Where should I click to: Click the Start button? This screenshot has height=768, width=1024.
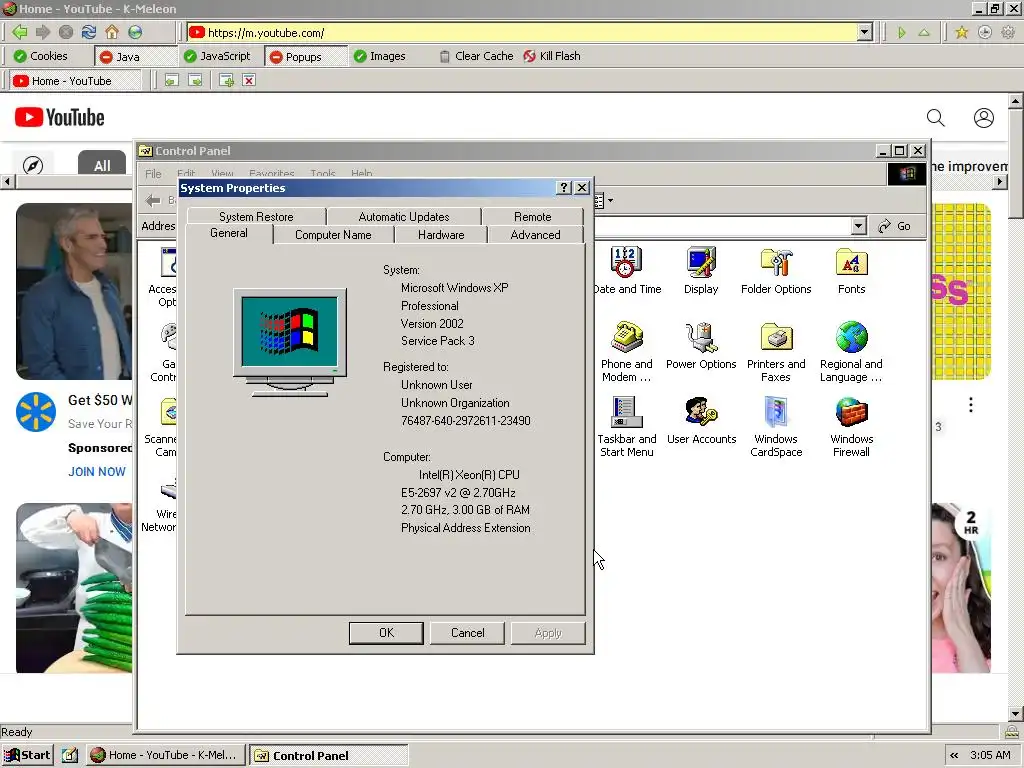[x=27, y=756]
